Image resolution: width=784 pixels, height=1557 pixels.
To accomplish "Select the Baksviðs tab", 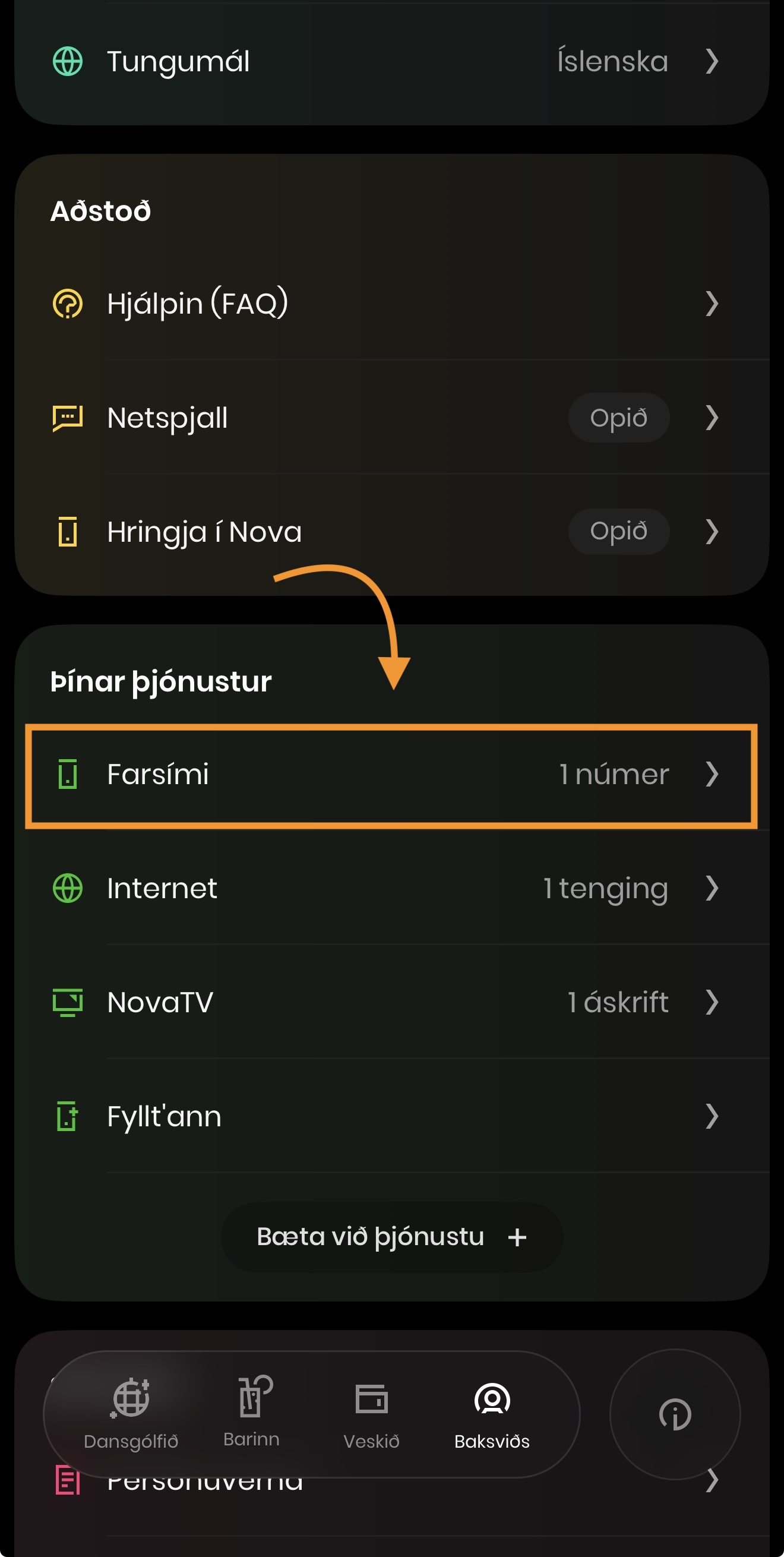I will [492, 1414].
